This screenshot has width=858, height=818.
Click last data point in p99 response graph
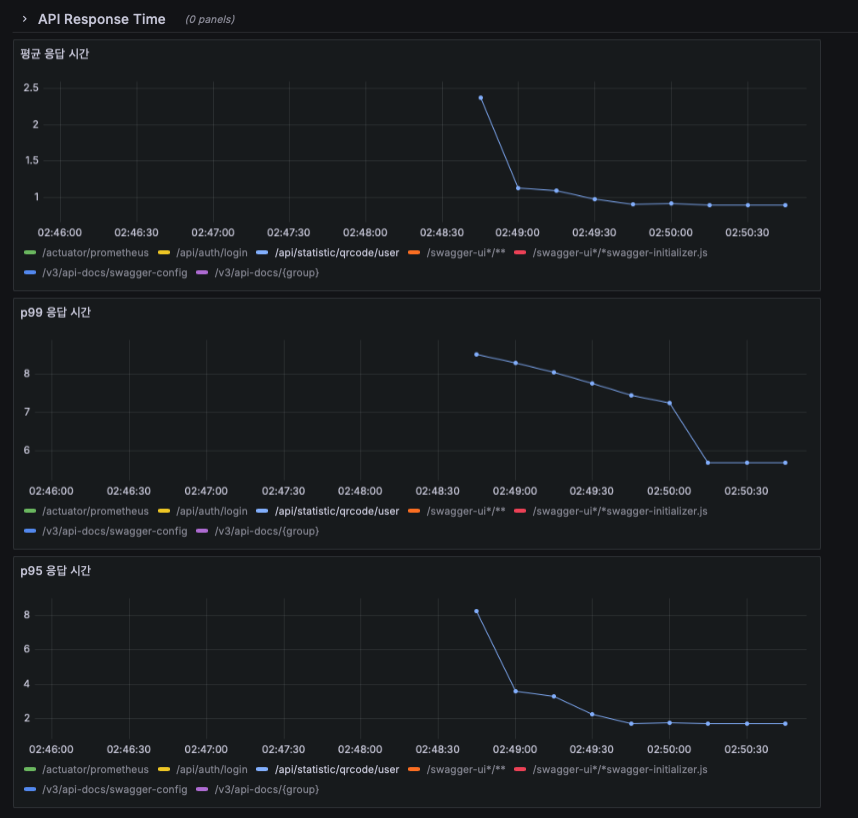click(785, 463)
